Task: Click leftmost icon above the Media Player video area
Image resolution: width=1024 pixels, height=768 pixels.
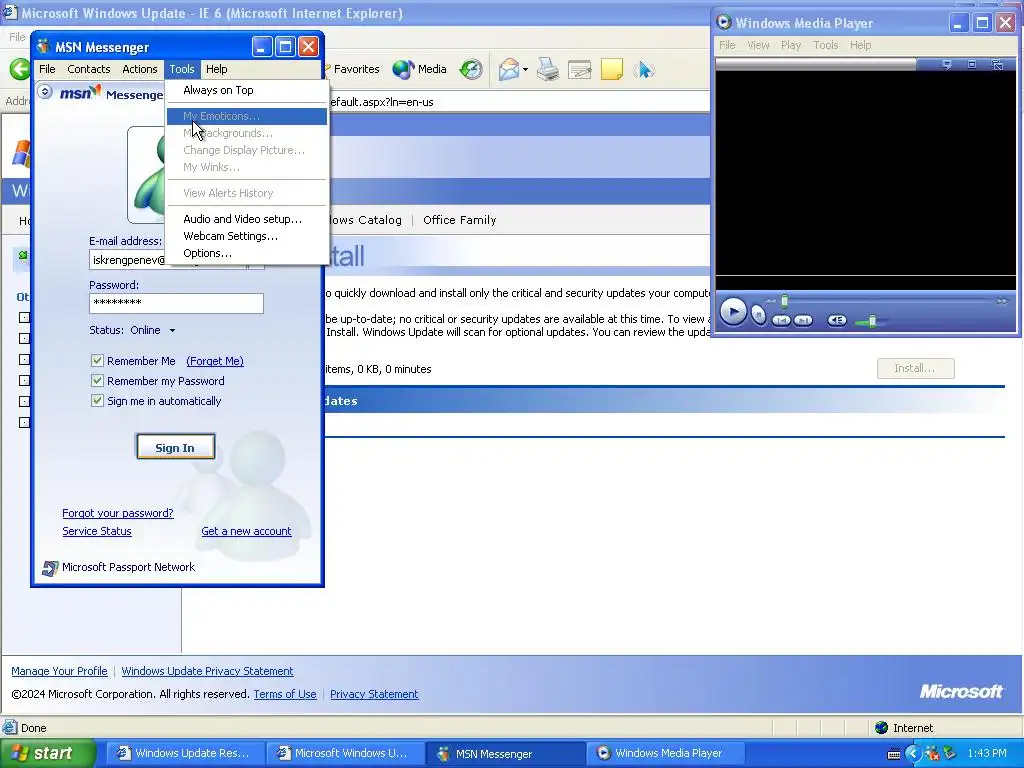Action: [947, 64]
